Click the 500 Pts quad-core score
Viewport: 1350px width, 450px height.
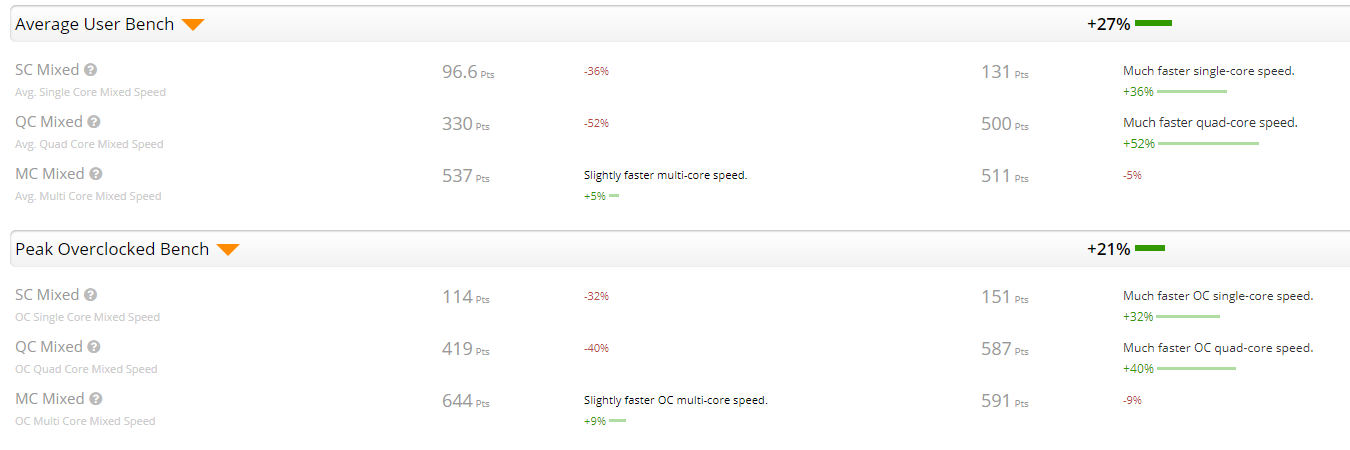coord(1005,124)
